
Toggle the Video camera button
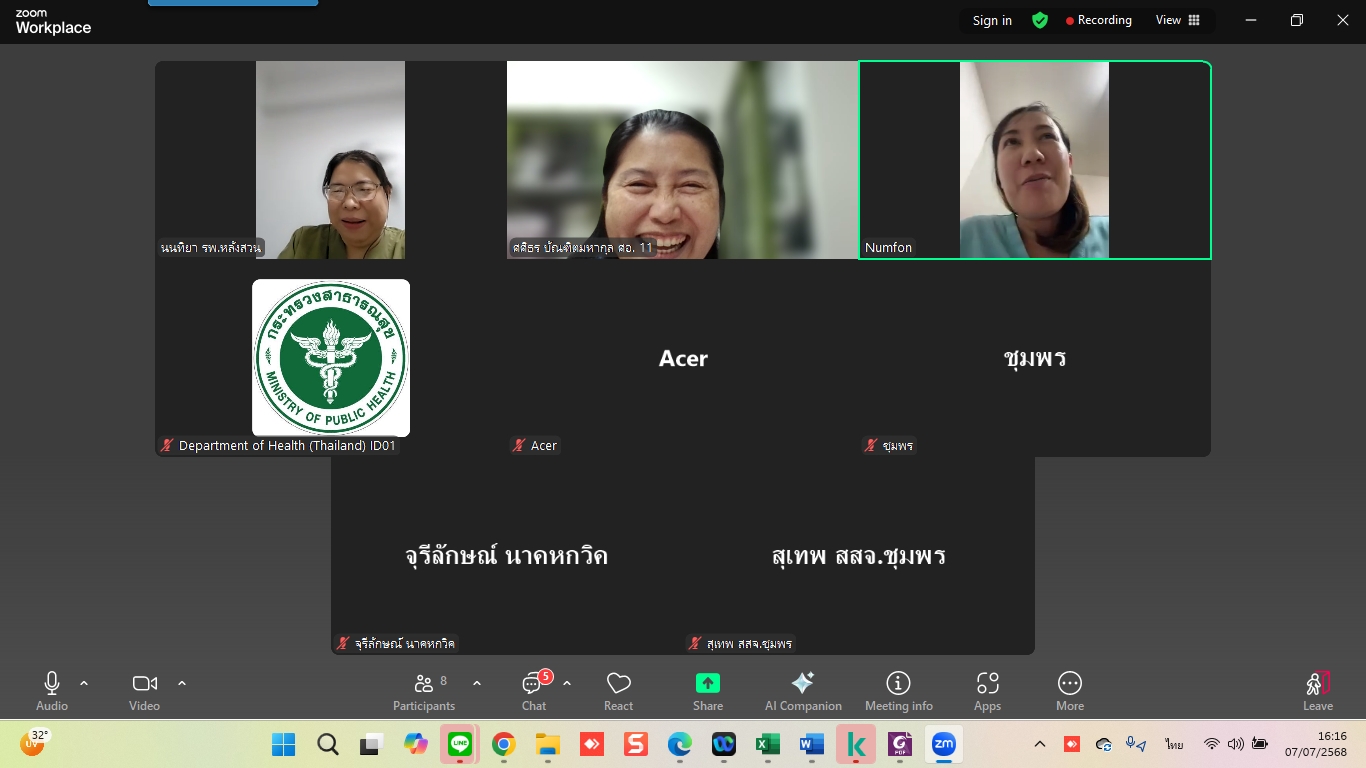144,690
